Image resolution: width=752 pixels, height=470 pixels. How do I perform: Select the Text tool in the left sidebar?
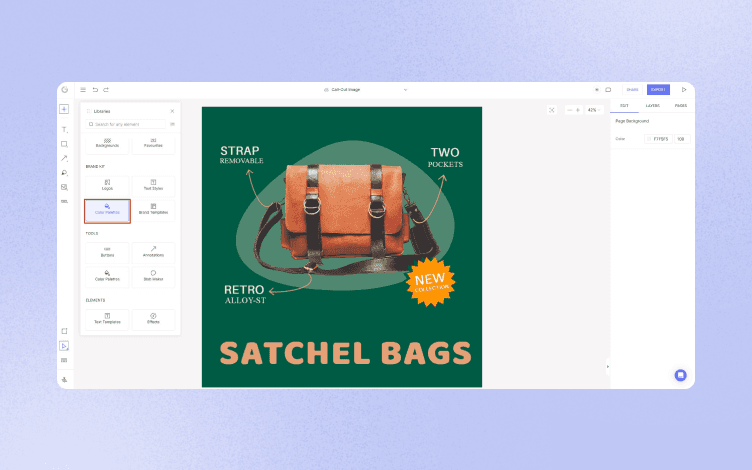[64, 129]
